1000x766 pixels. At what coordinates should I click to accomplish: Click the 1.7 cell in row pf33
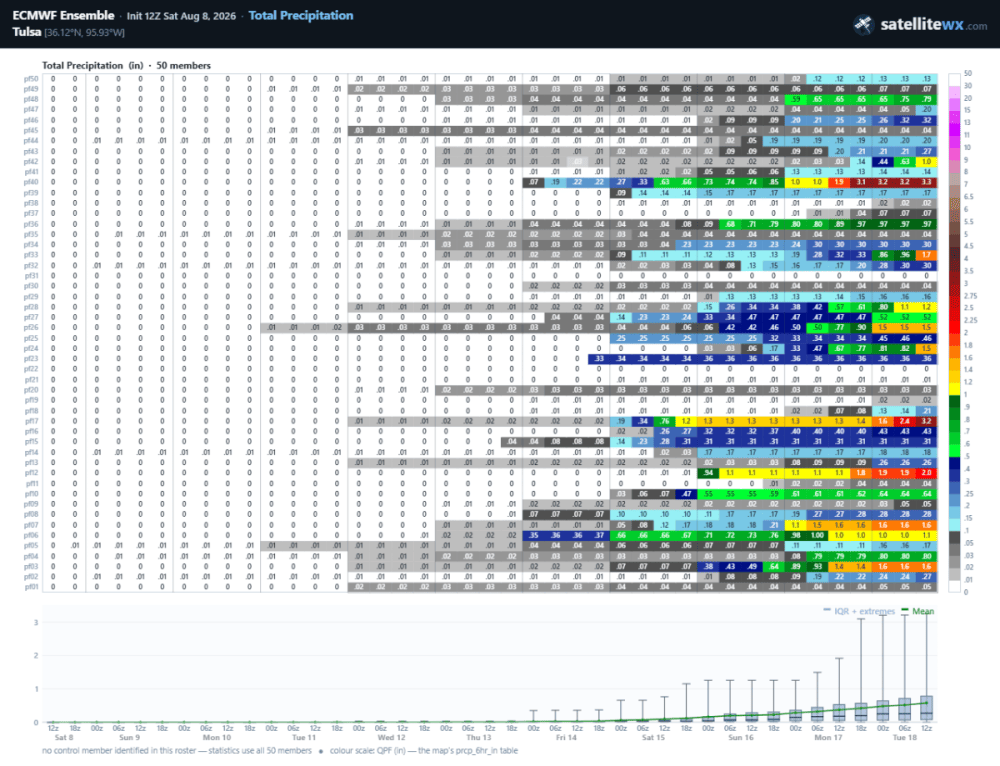927,255
